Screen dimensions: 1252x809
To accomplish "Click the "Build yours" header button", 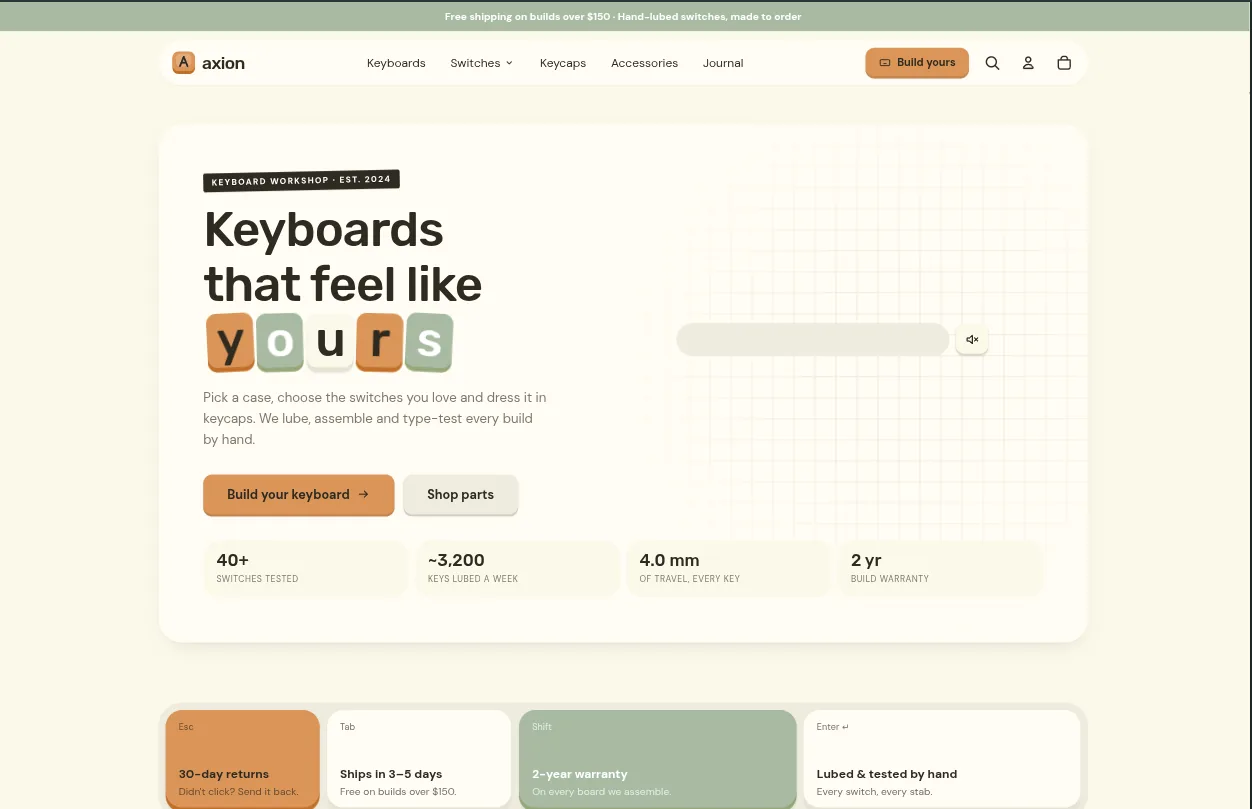I will (917, 62).
